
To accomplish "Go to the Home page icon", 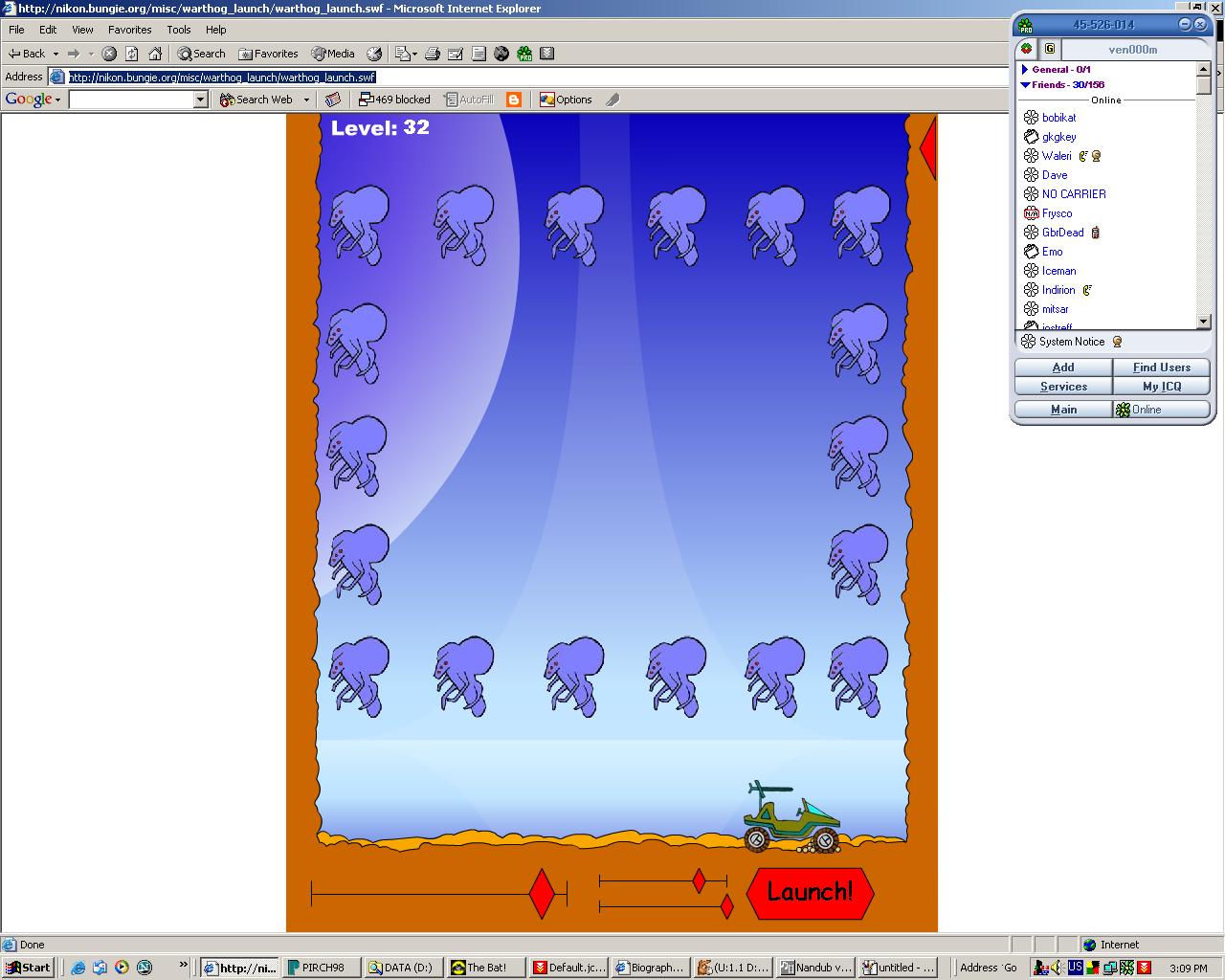I will point(155,54).
